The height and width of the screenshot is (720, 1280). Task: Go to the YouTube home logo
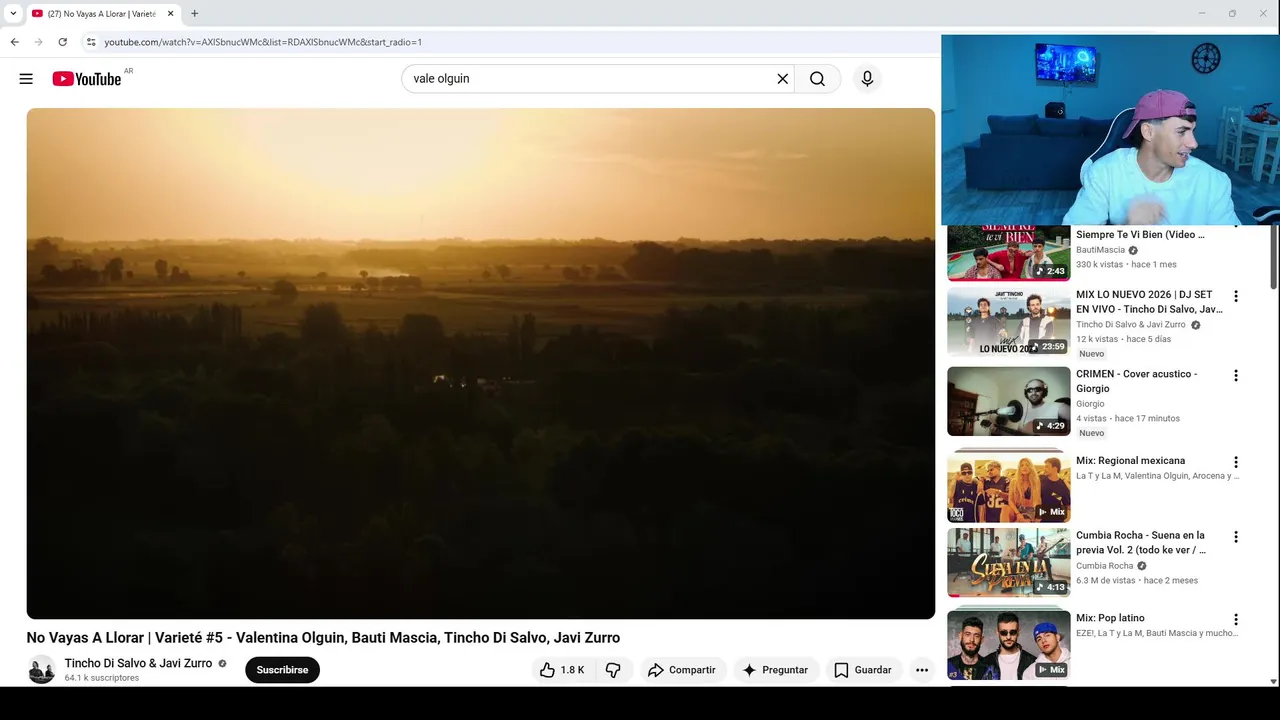coord(87,79)
